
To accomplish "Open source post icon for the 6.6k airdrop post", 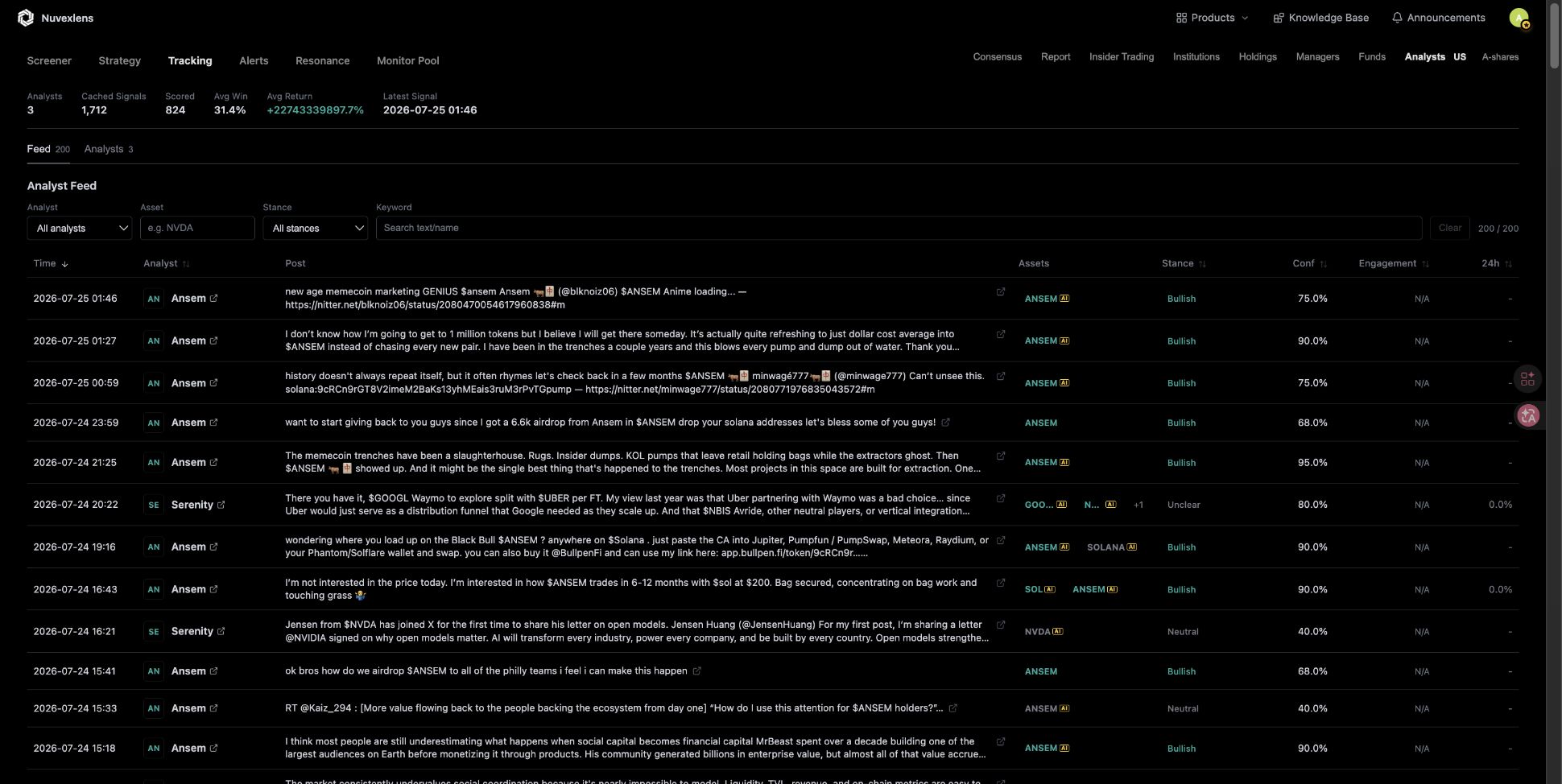I will [945, 423].
